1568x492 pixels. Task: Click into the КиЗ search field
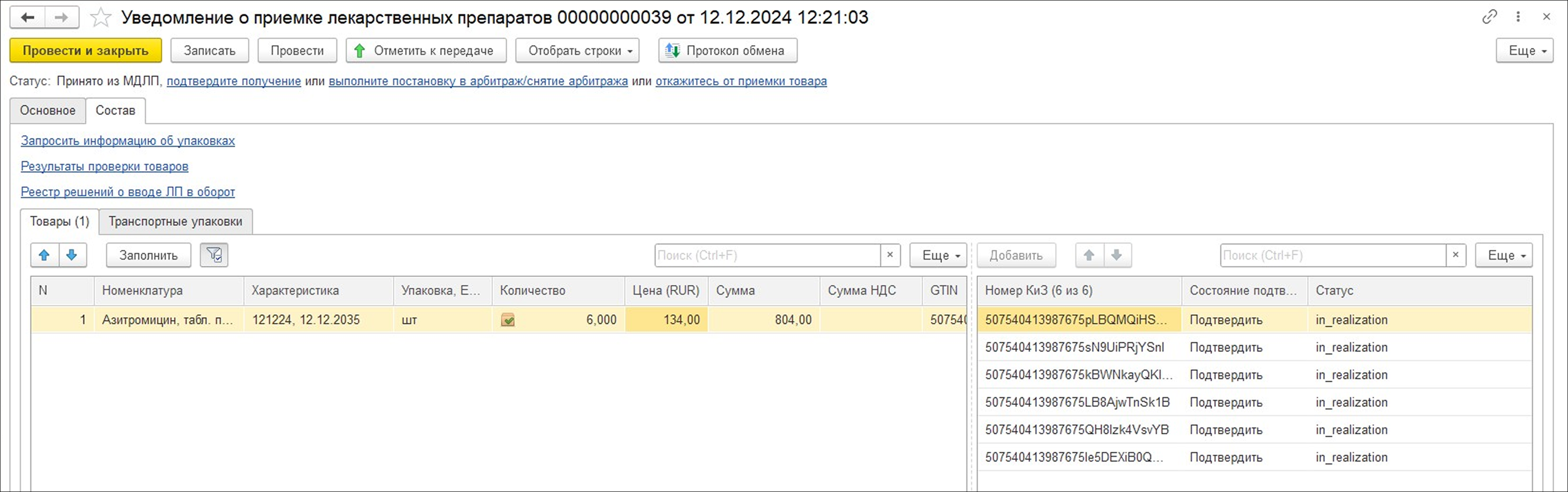point(1332,255)
